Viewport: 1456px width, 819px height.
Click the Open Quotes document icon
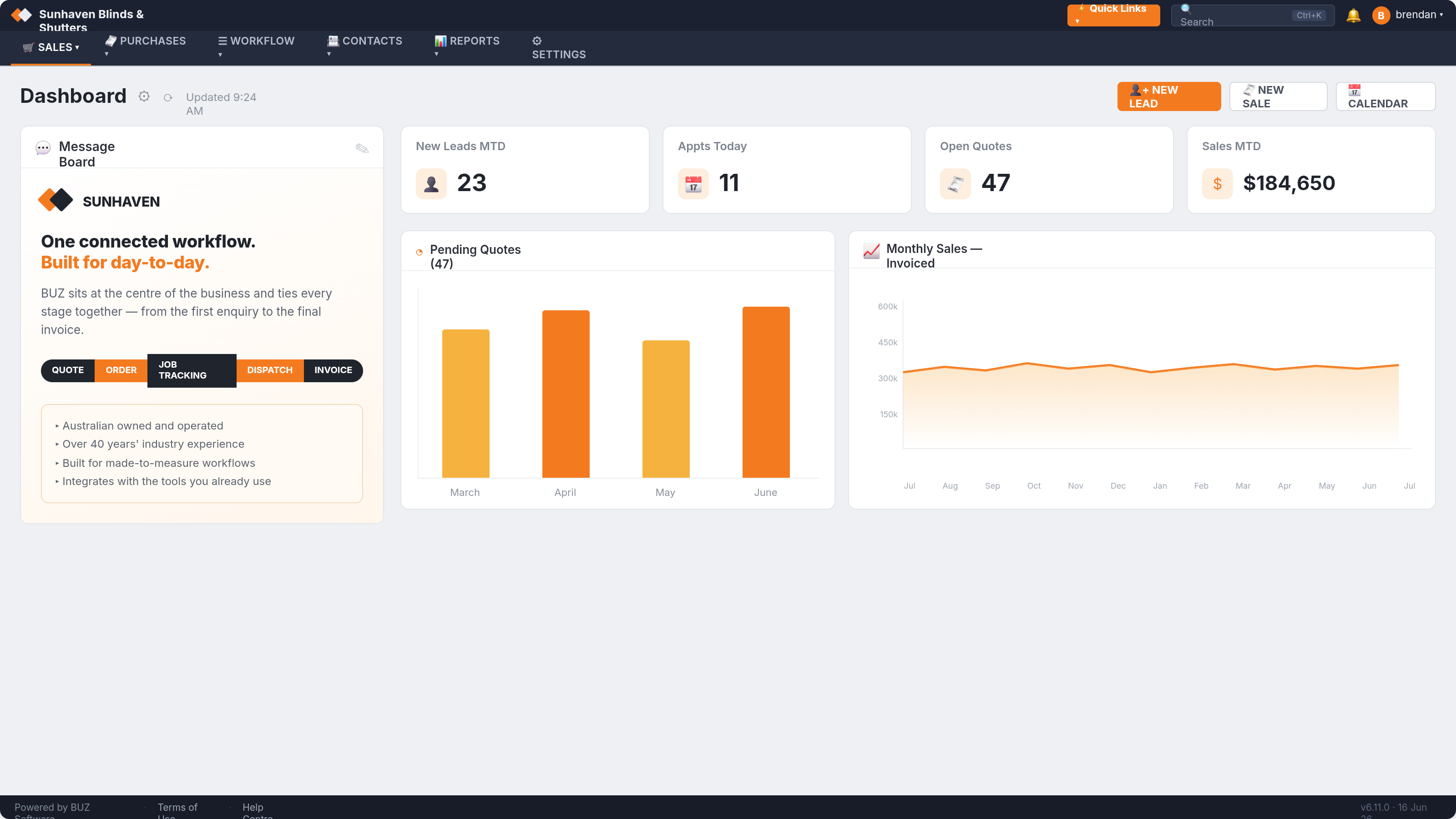point(955,184)
